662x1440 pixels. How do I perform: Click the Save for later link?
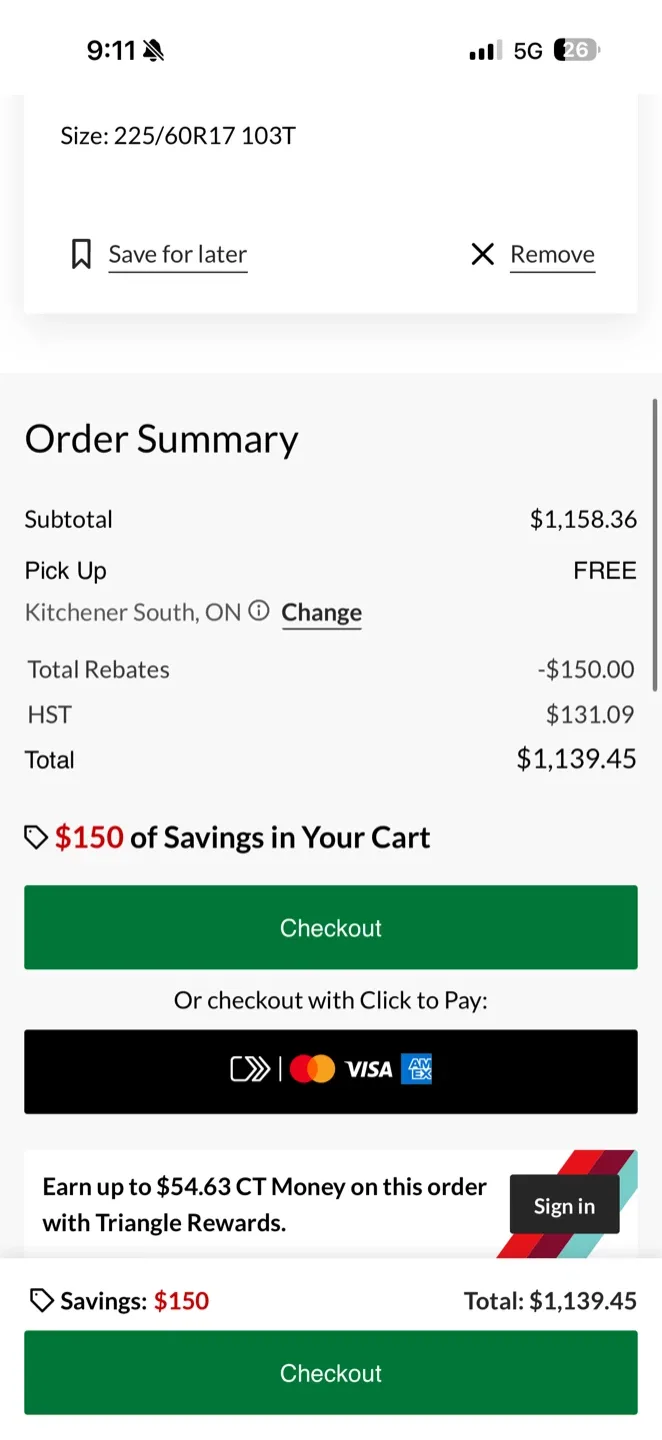177,254
